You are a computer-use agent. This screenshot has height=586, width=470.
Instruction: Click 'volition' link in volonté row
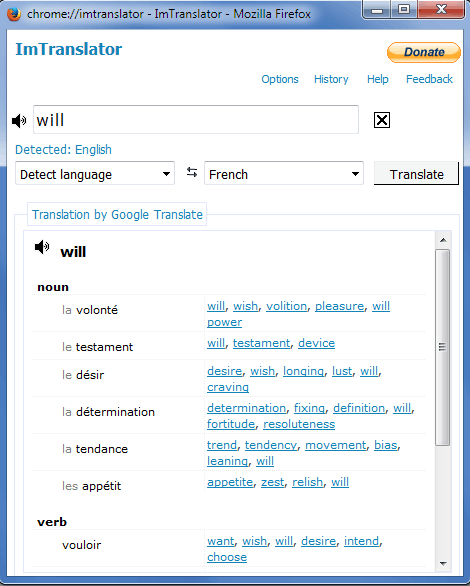pos(286,306)
